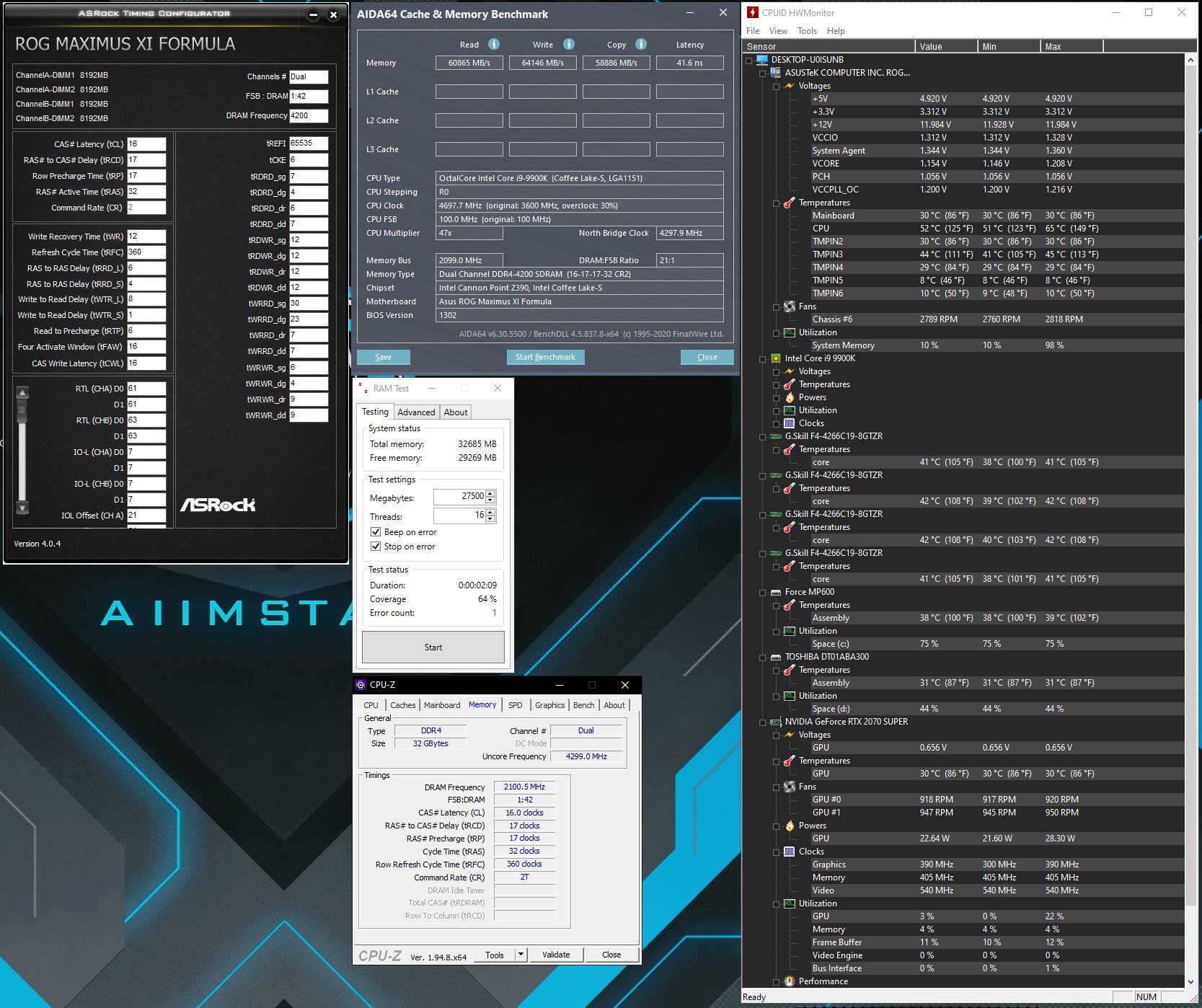Click the Copy info icon in AIDA64

641,44
